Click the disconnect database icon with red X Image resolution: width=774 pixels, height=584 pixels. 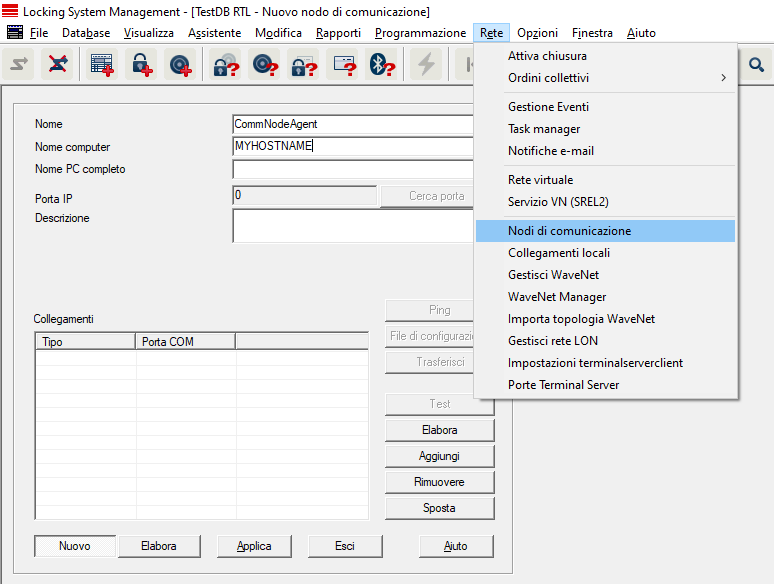coord(59,65)
